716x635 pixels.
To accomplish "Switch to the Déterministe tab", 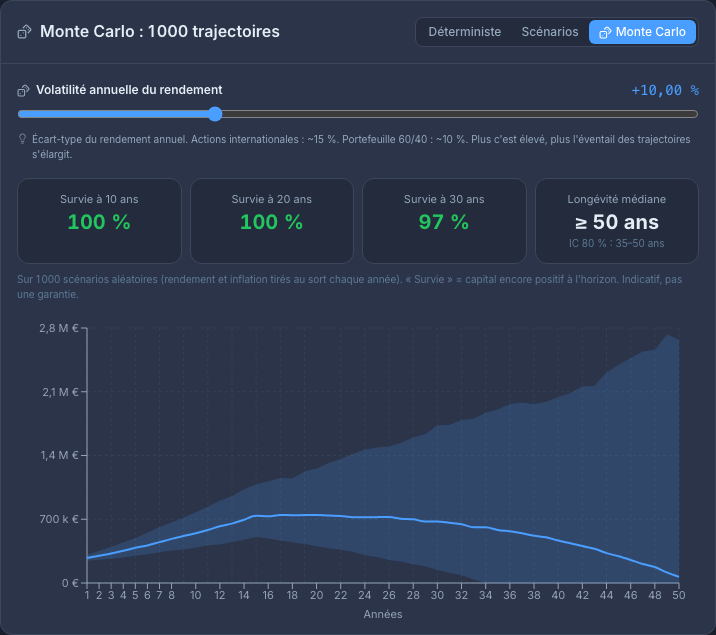I will pyautogui.click(x=464, y=32).
